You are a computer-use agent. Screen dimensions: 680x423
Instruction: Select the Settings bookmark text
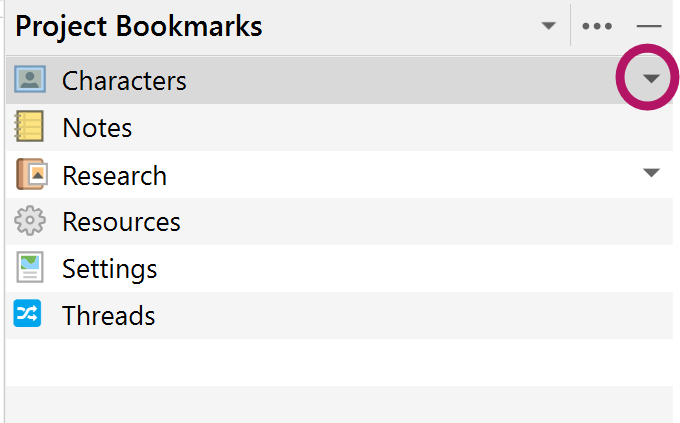click(x=109, y=269)
